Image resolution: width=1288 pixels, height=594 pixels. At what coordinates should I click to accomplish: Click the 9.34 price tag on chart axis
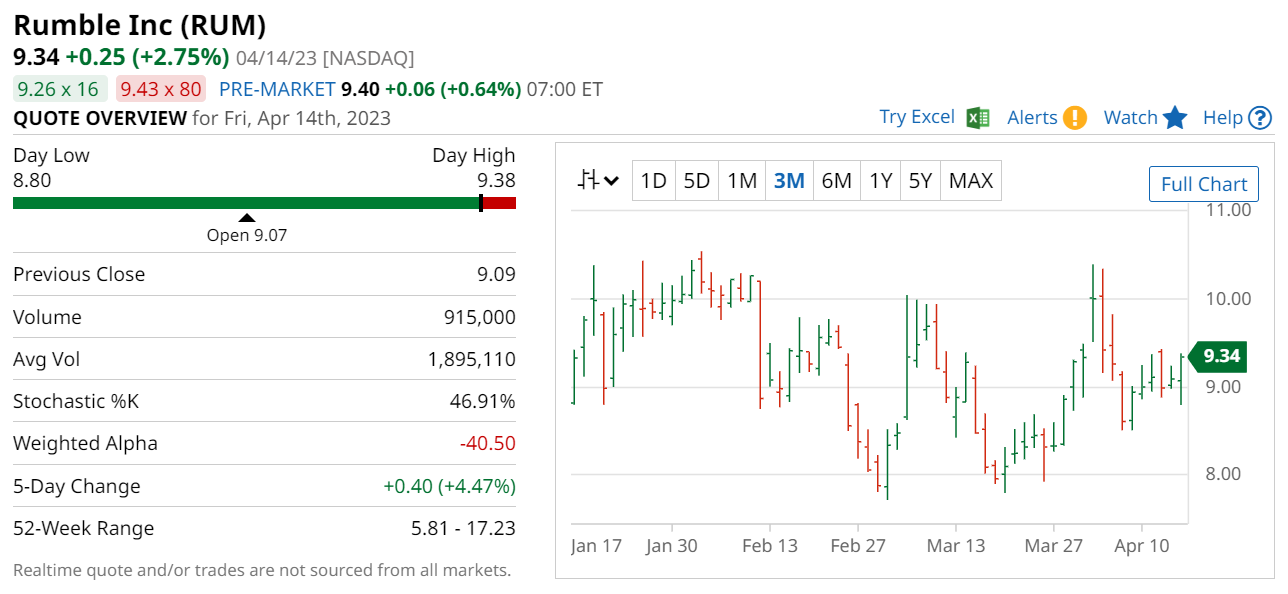1216,356
